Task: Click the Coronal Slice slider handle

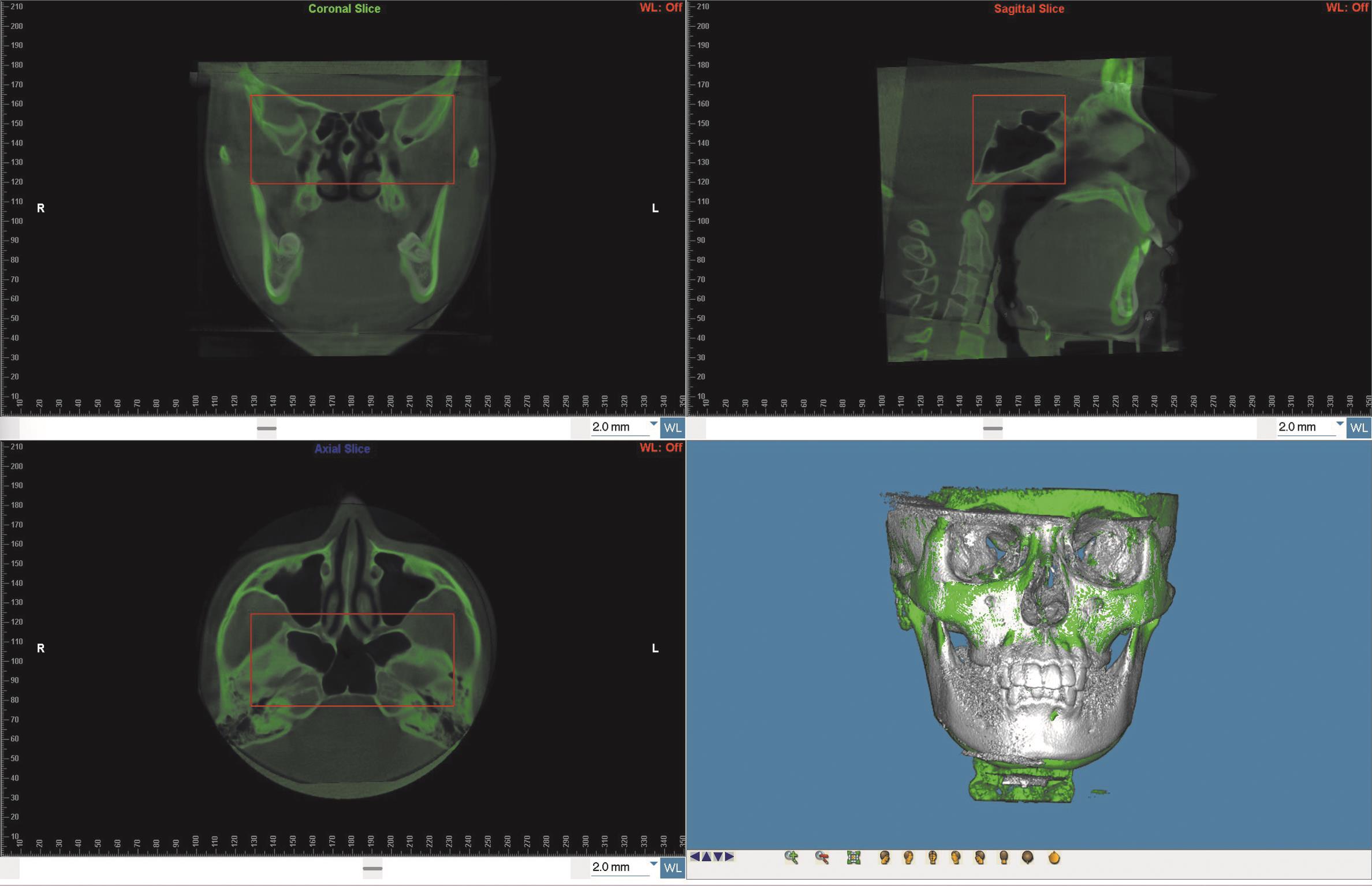Action: 266,428
